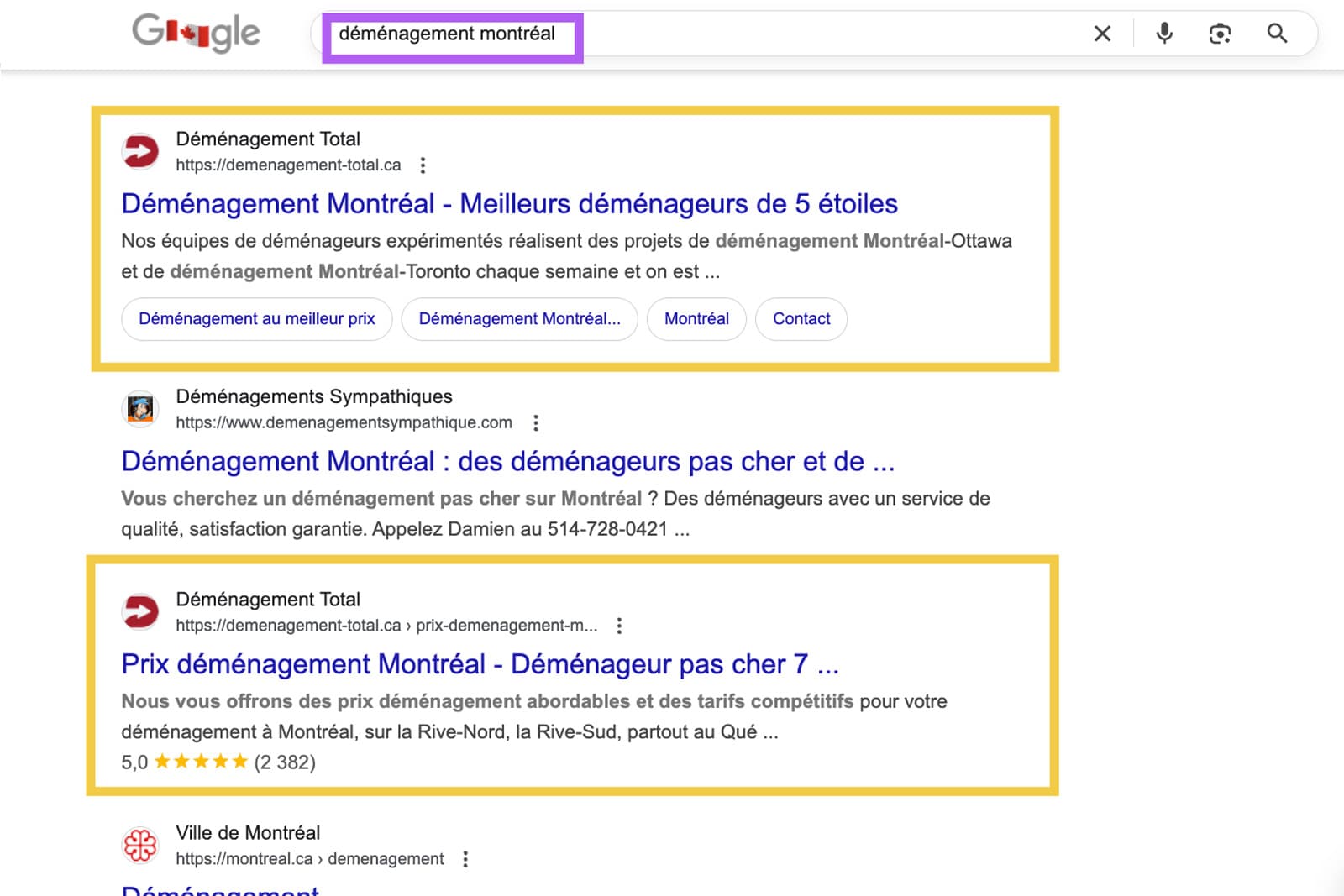Click the Google logo with Canadian flag
This screenshot has height=896, width=1344.
196,33
